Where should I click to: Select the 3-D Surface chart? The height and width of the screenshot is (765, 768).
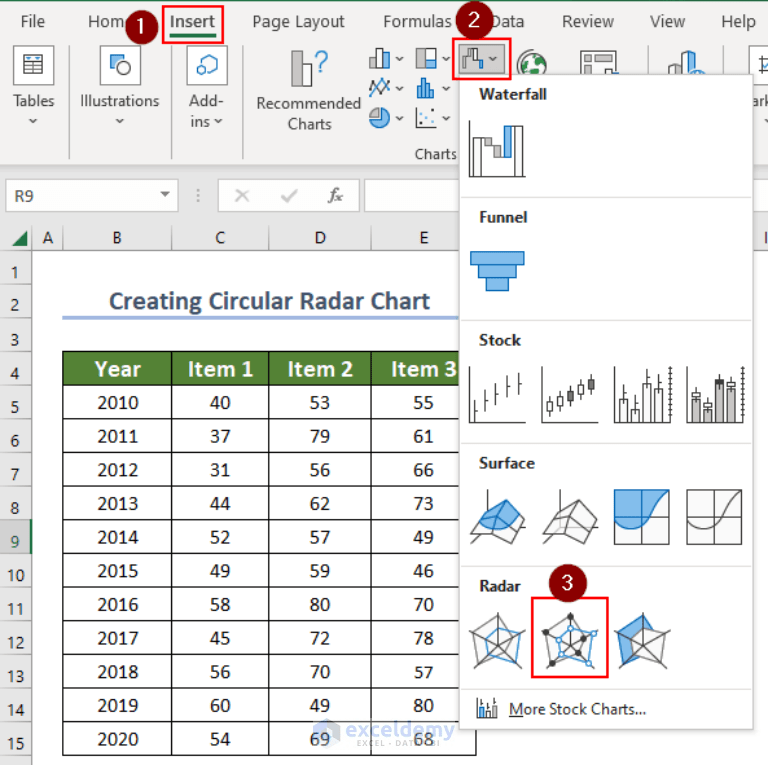[x=497, y=517]
